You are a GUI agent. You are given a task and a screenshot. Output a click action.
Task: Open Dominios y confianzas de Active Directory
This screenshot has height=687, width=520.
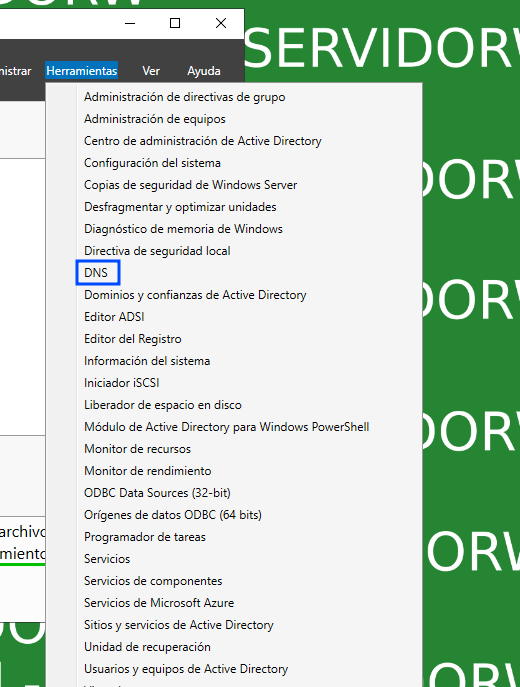coord(195,295)
